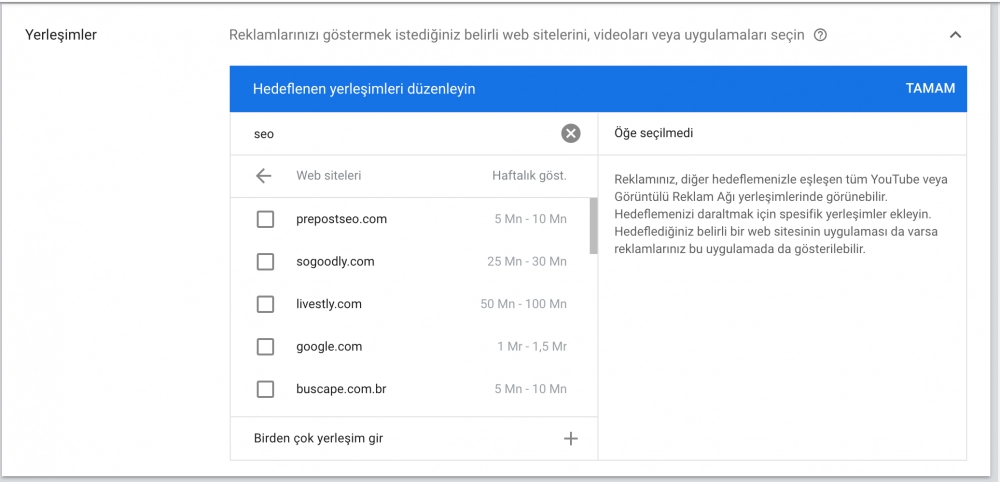The height and width of the screenshot is (482, 1000).
Task: Click the '1 Mr - 1,5 Mr' value
Action: pyautogui.click(x=533, y=347)
